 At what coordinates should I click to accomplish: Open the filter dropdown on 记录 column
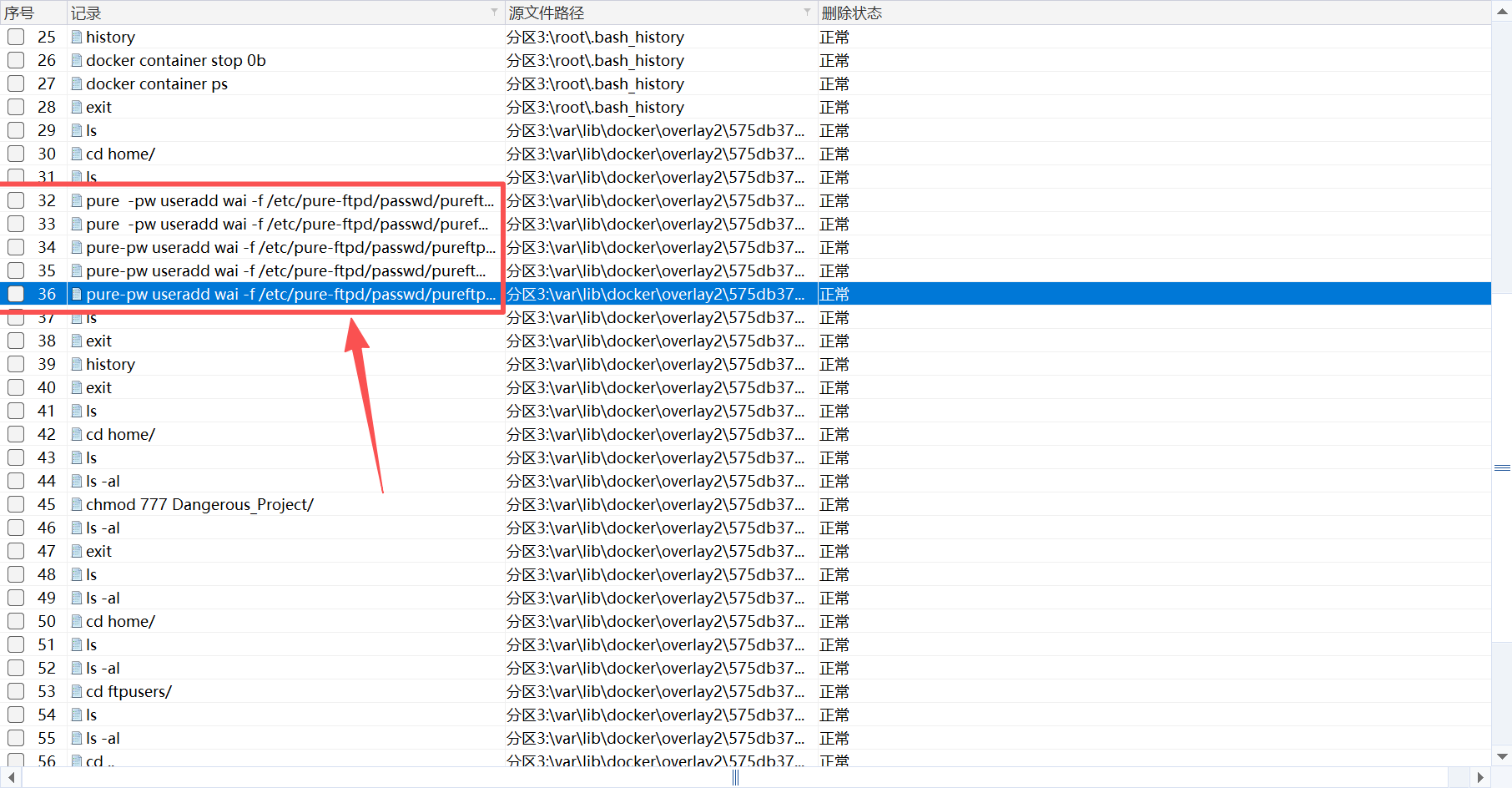click(x=494, y=13)
